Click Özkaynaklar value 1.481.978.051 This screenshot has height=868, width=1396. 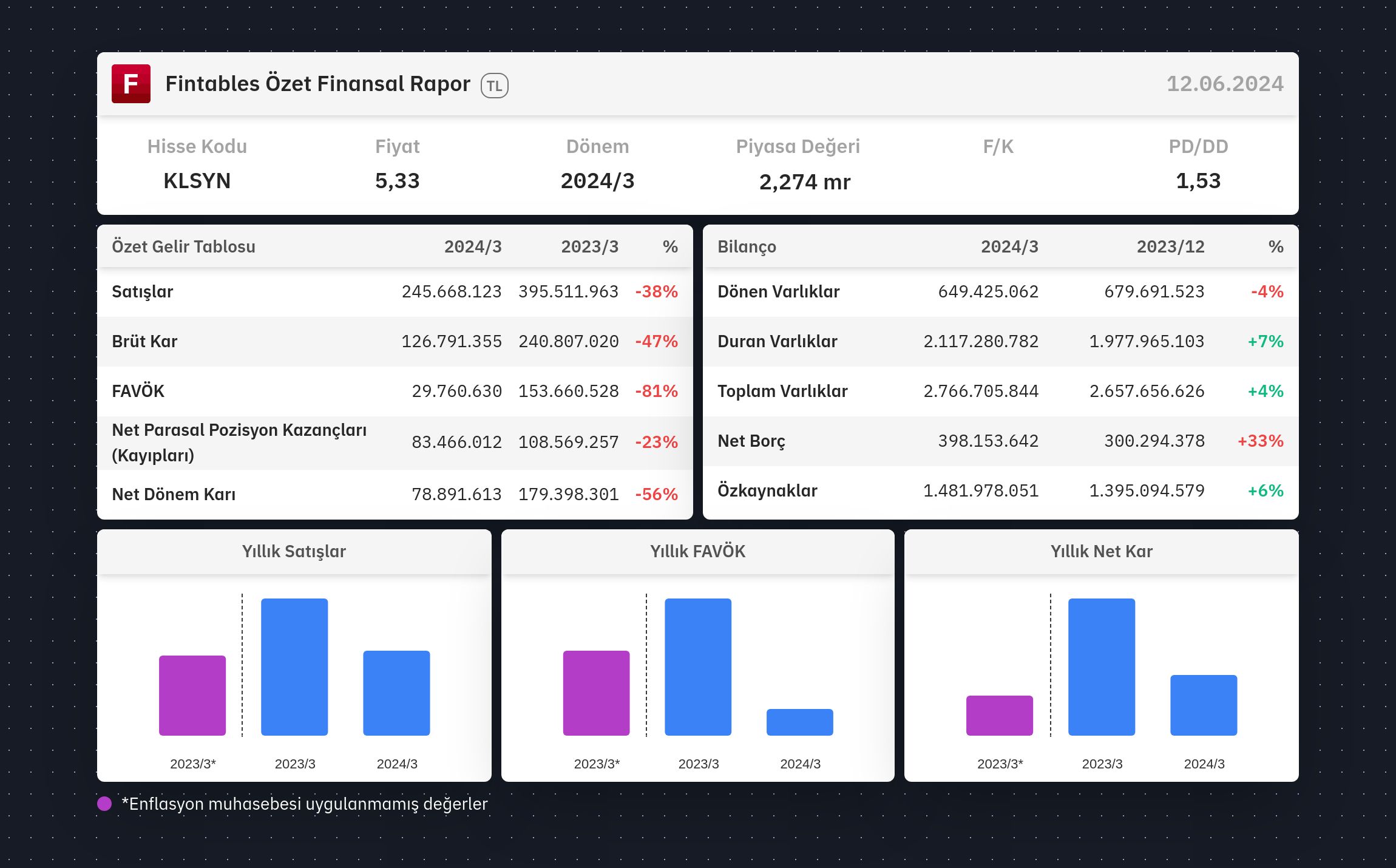tap(981, 490)
